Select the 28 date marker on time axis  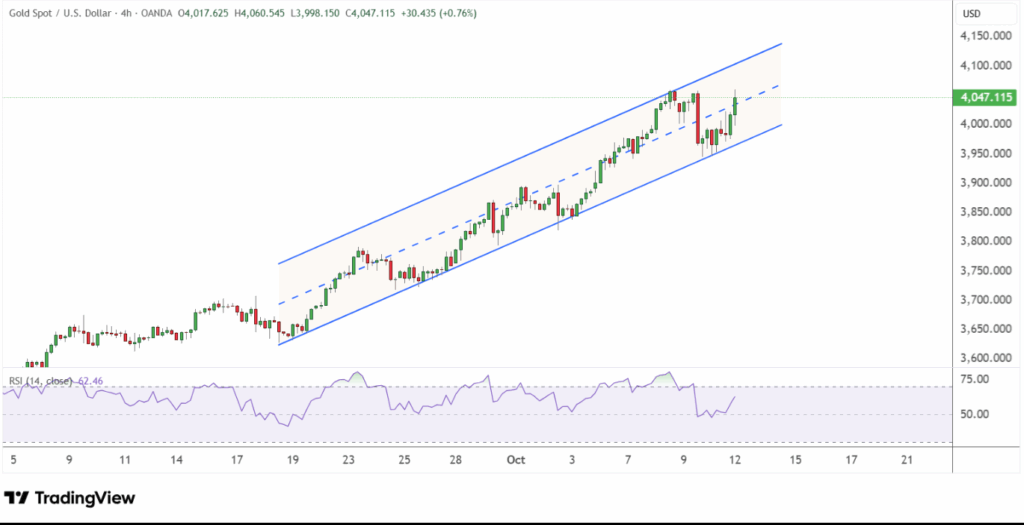coord(455,460)
